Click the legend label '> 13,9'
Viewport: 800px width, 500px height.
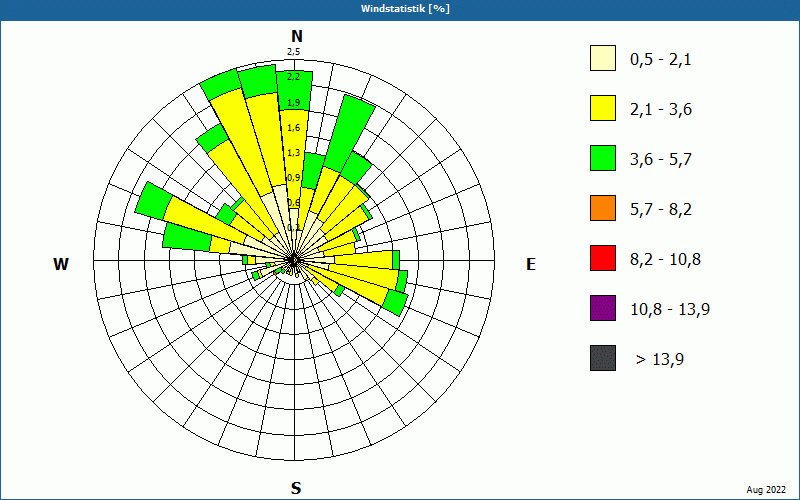(660, 360)
